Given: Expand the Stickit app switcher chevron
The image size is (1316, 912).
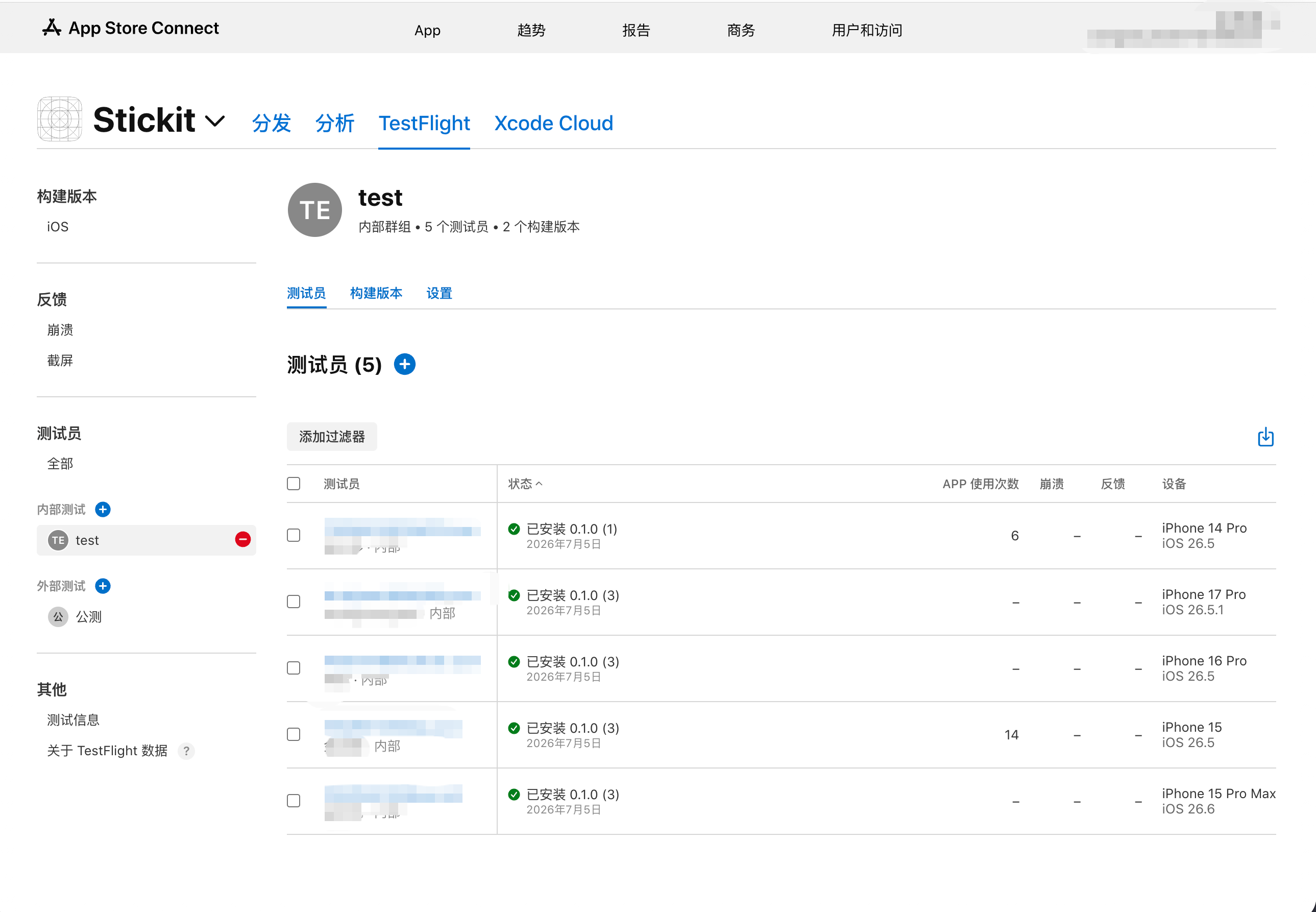Looking at the screenshot, I should tap(215, 121).
